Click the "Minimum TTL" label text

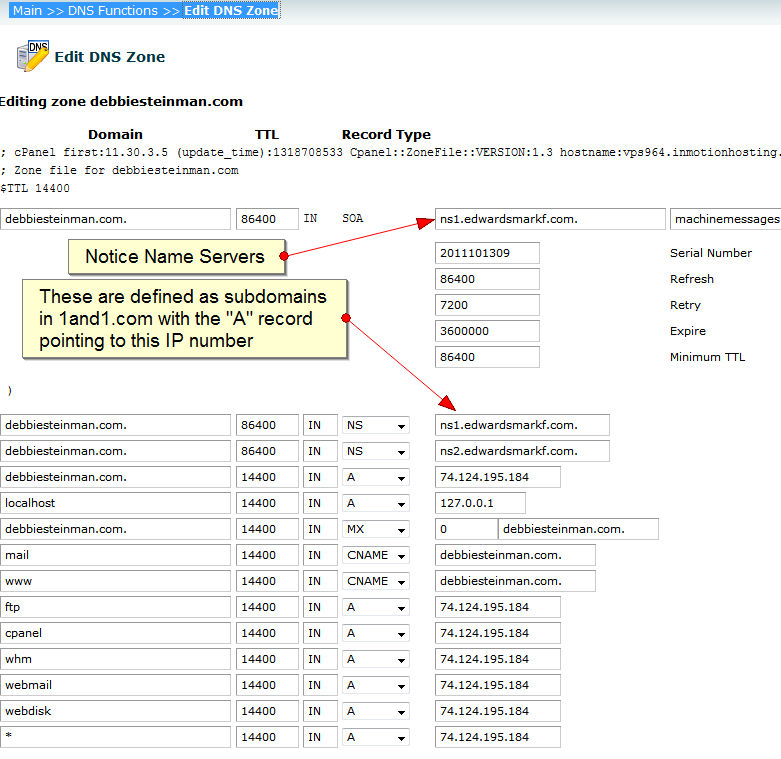[x=707, y=357]
